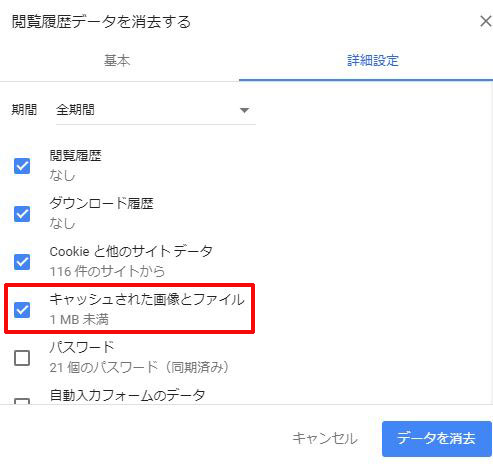Screen dimensions: 493x471
Task: Click the キャンセル button
Action: [x=325, y=438]
